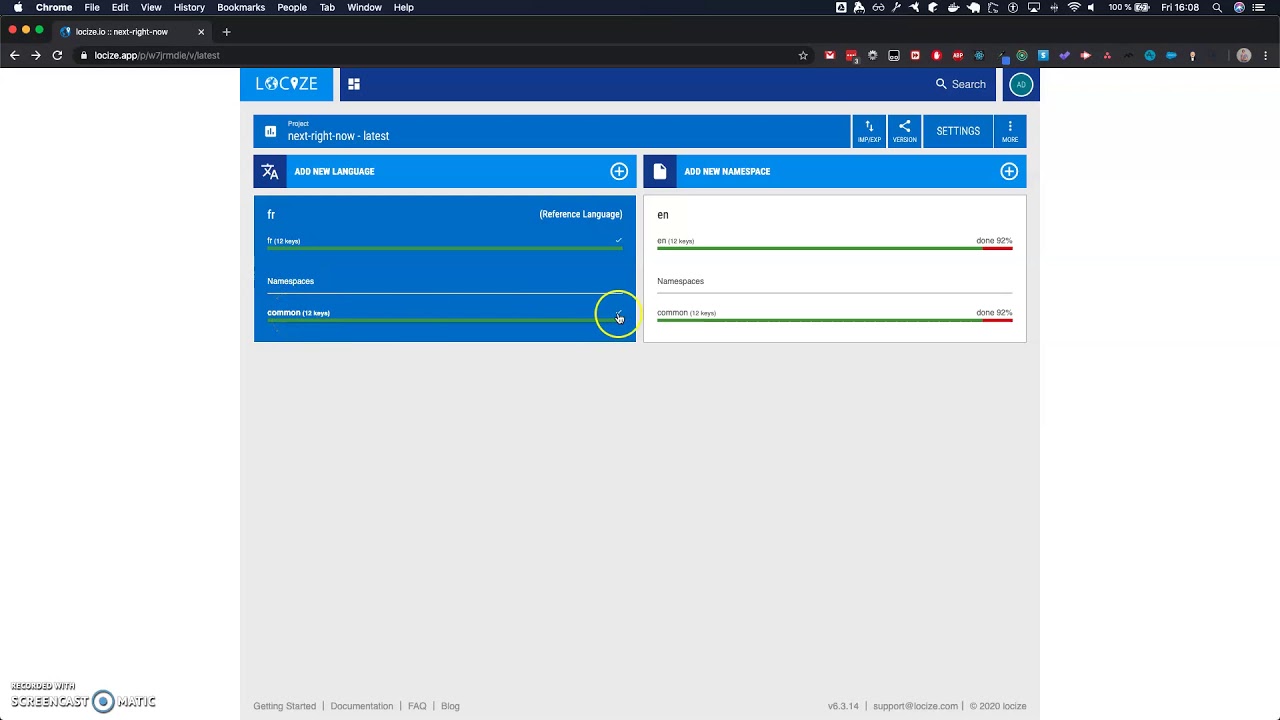Viewport: 1280px width, 720px height.
Task: Open the People menu
Action: 292,7
